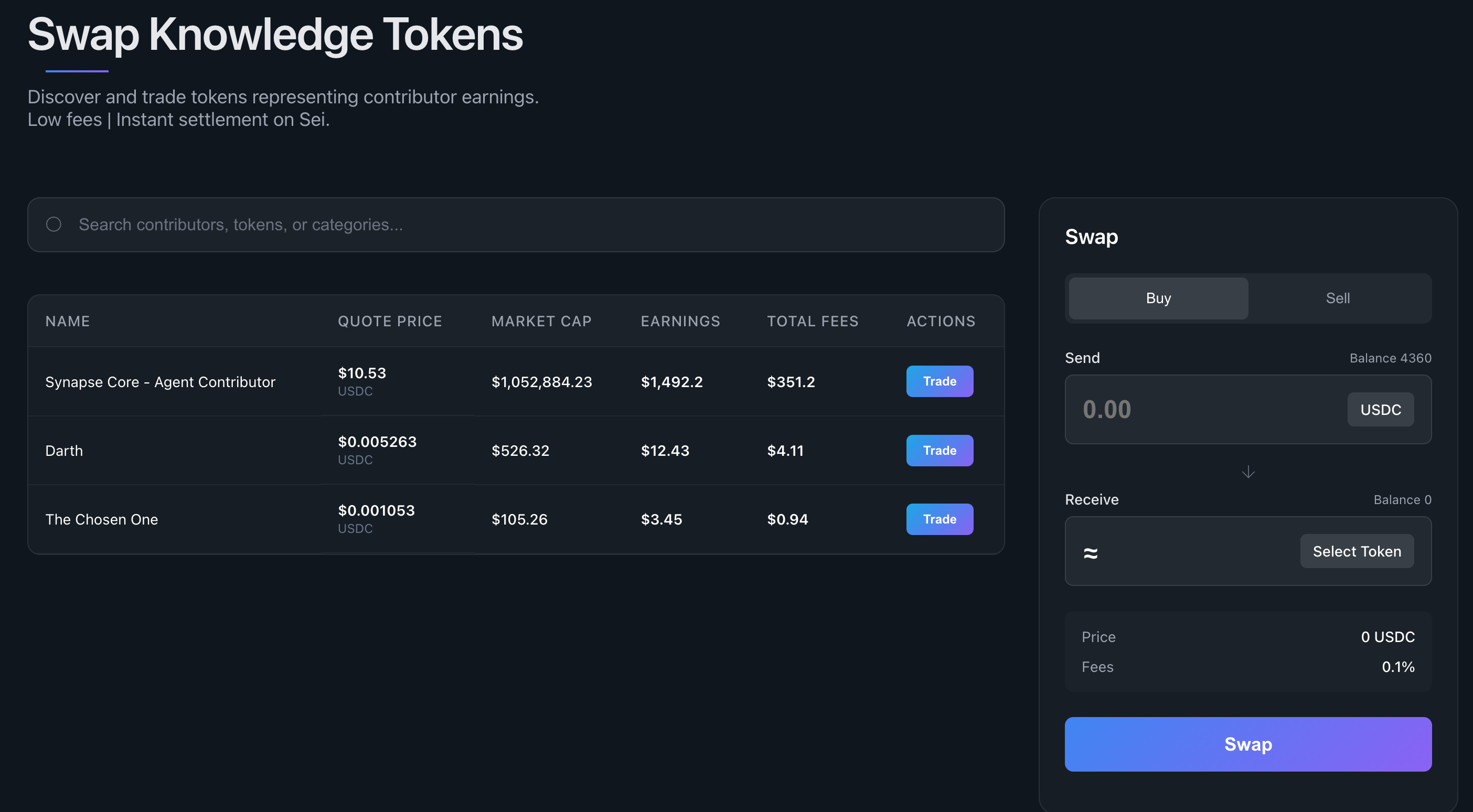Click the $10.53 quote price

pyautogui.click(x=362, y=373)
